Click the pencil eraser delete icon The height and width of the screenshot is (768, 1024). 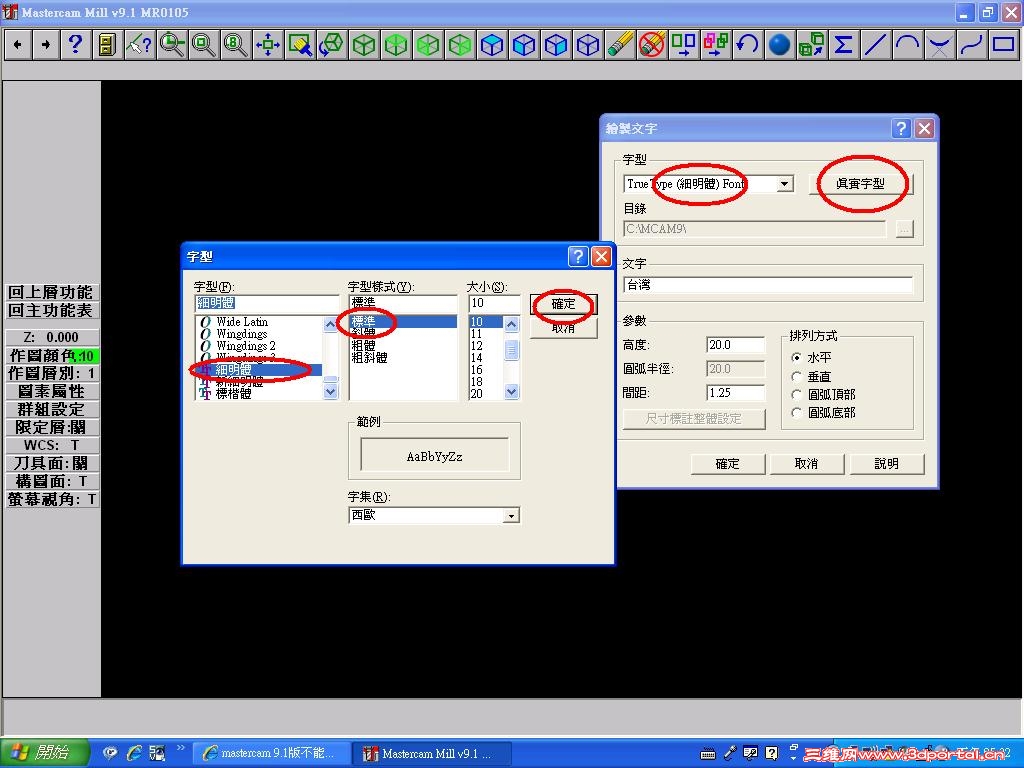point(620,45)
